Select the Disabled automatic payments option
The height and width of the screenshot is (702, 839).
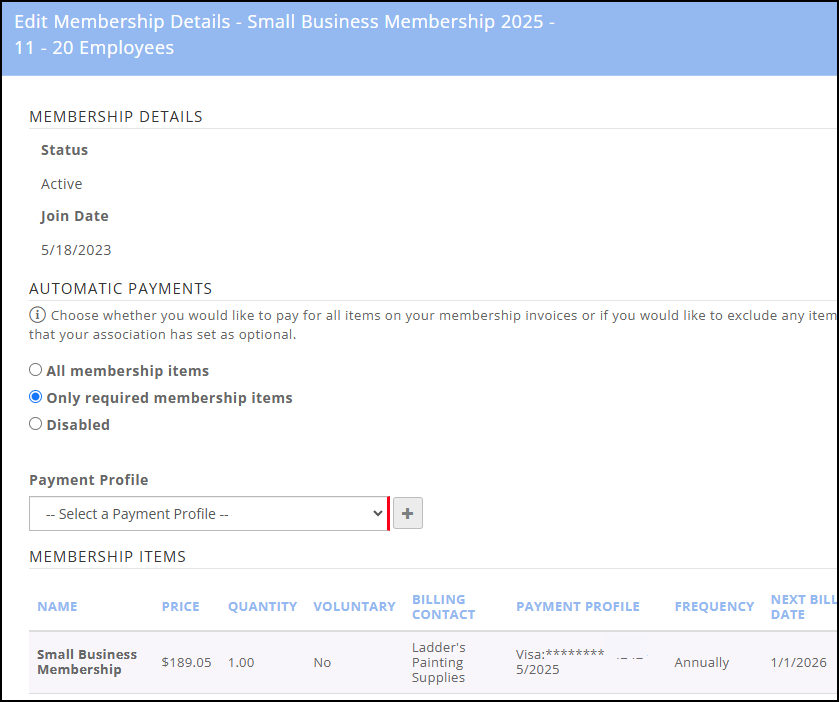pos(36,424)
